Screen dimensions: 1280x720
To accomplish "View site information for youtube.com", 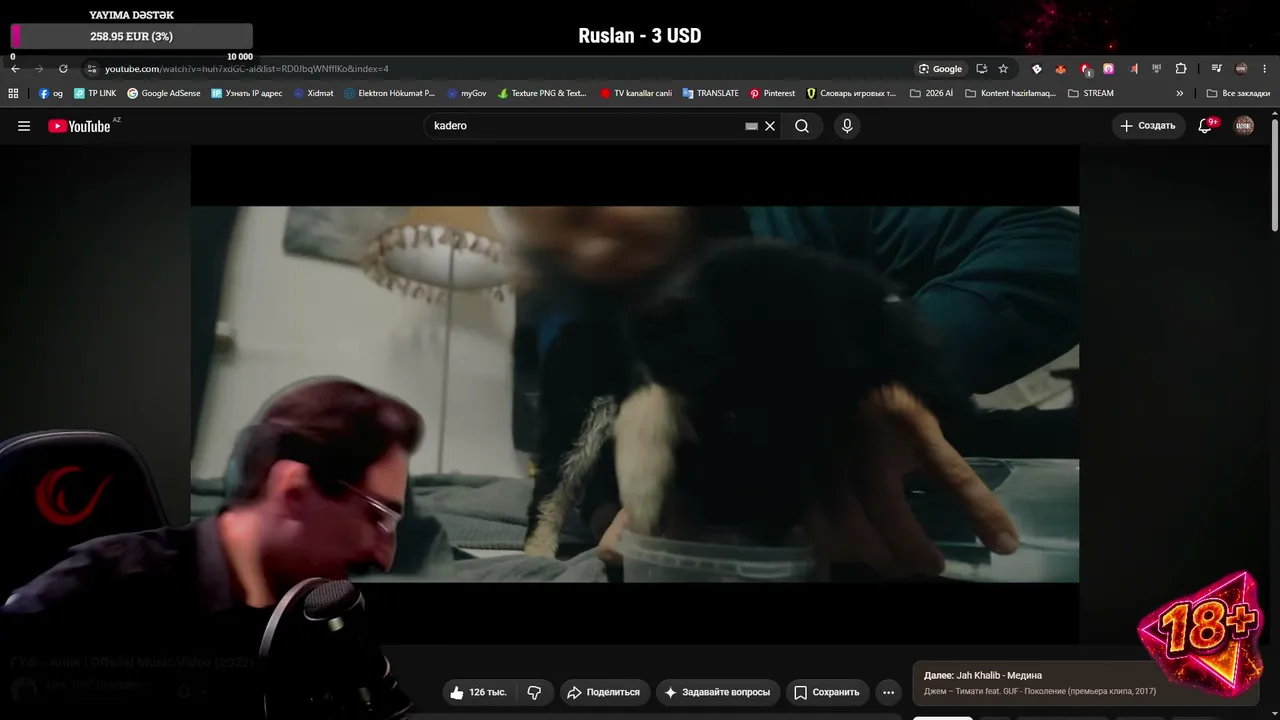I will 92,69.
